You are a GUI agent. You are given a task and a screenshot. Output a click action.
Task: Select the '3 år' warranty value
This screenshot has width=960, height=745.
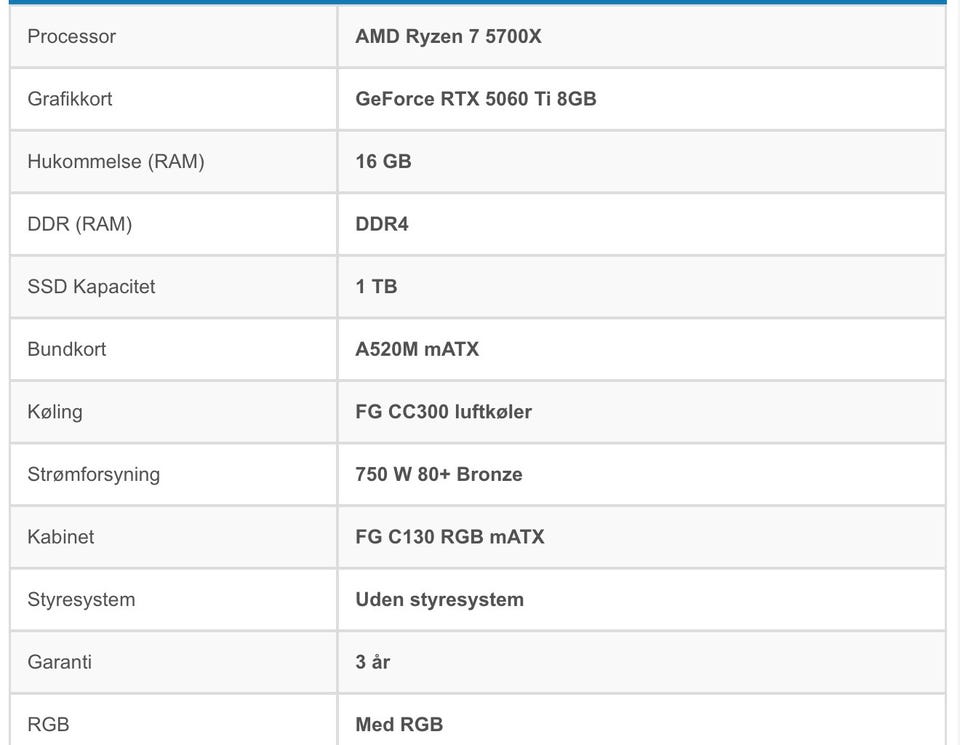click(x=372, y=662)
